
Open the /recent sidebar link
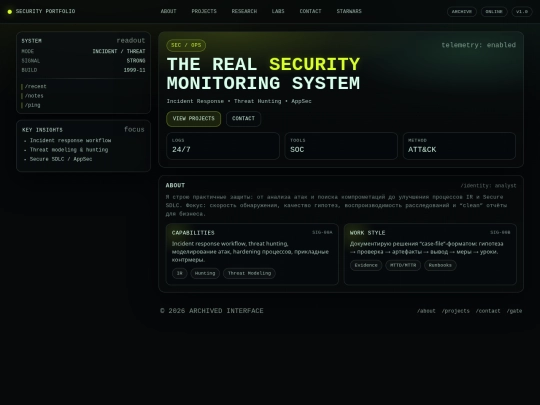pyautogui.click(x=34, y=86)
